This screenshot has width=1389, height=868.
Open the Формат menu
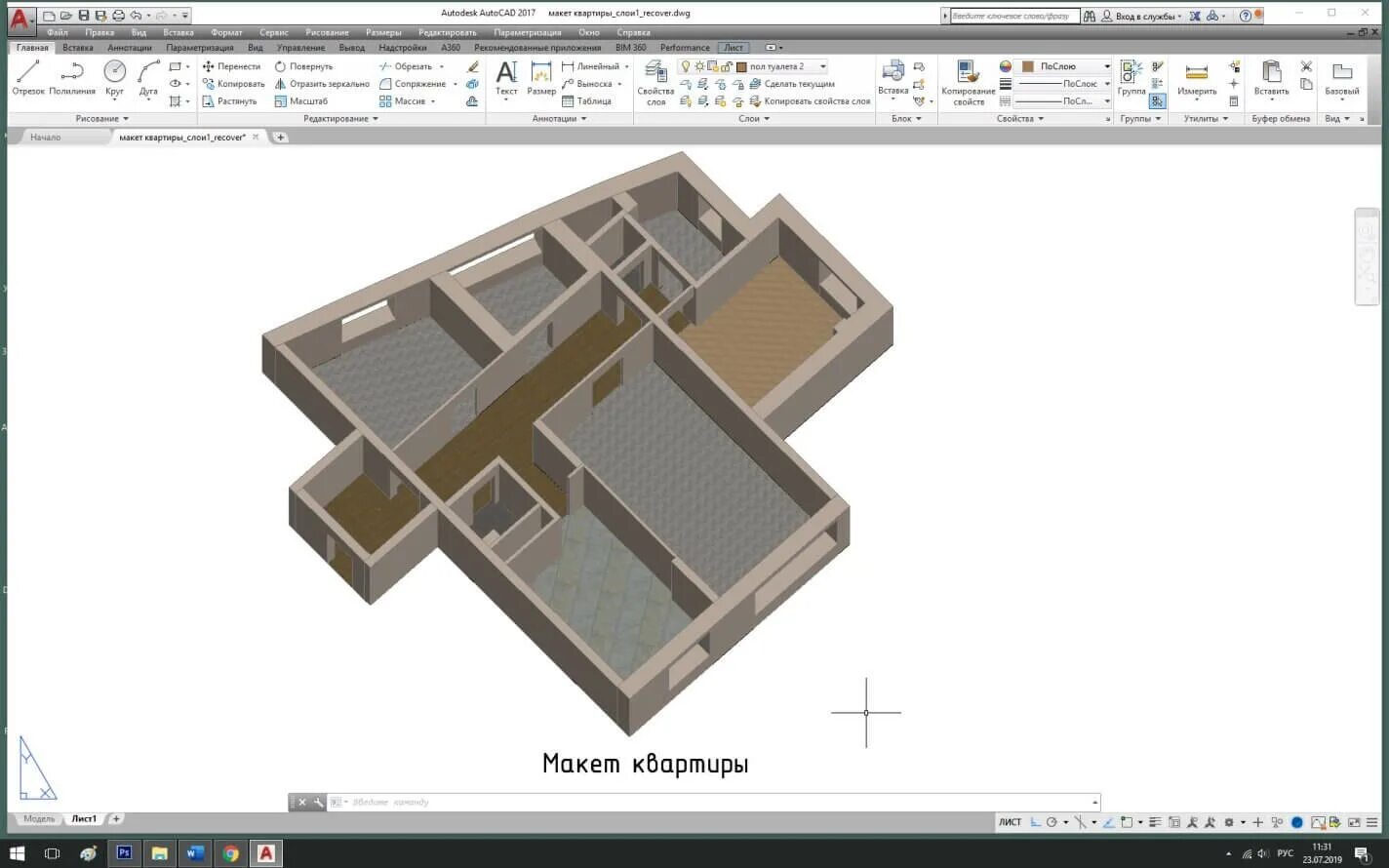point(226,32)
